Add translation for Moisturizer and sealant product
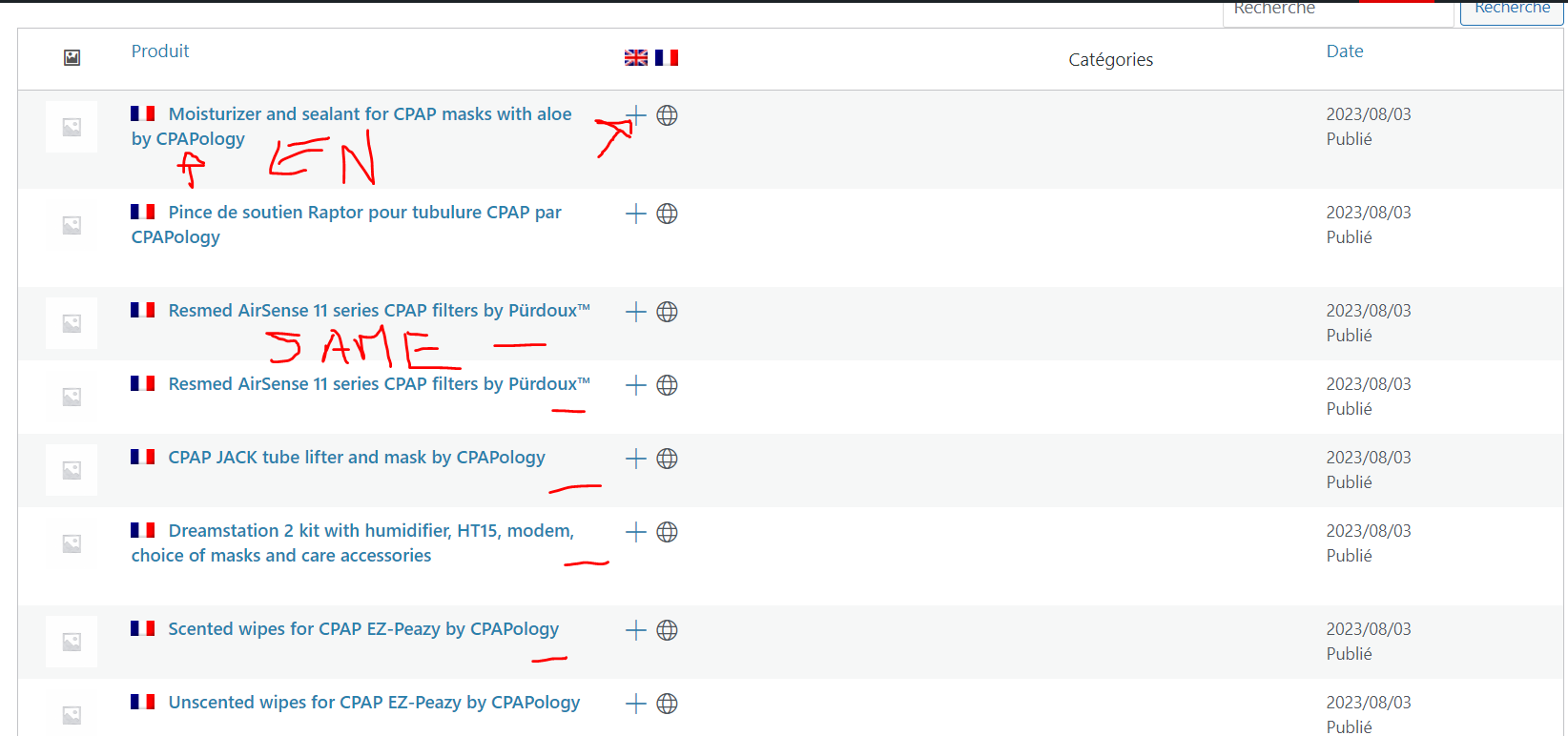The image size is (1568, 736). click(x=636, y=115)
